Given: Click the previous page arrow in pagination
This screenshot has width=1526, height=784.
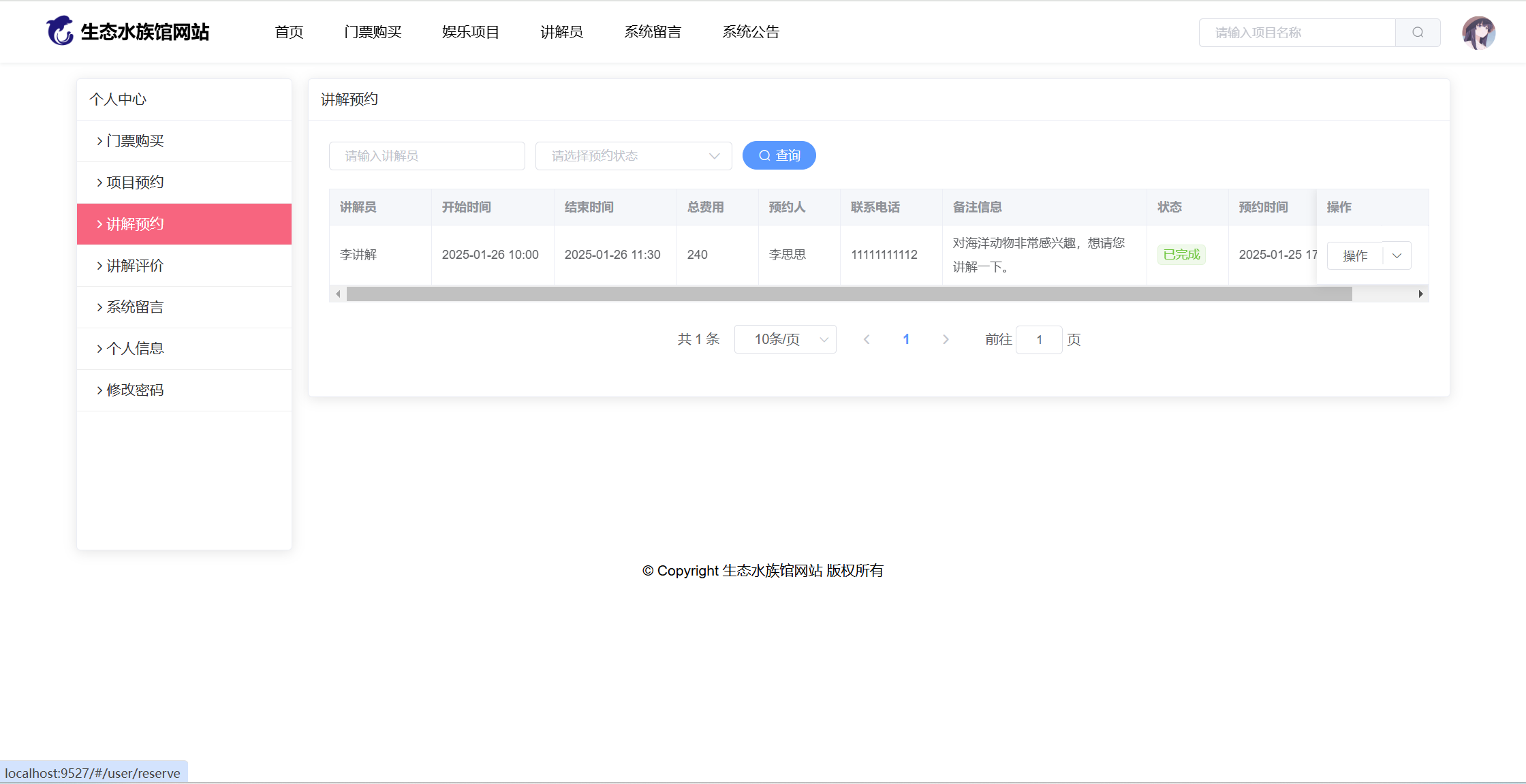Looking at the screenshot, I should pyautogui.click(x=867, y=339).
